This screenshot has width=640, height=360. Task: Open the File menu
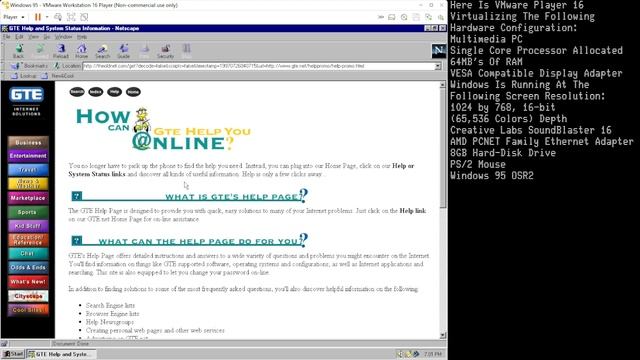pos(6,37)
